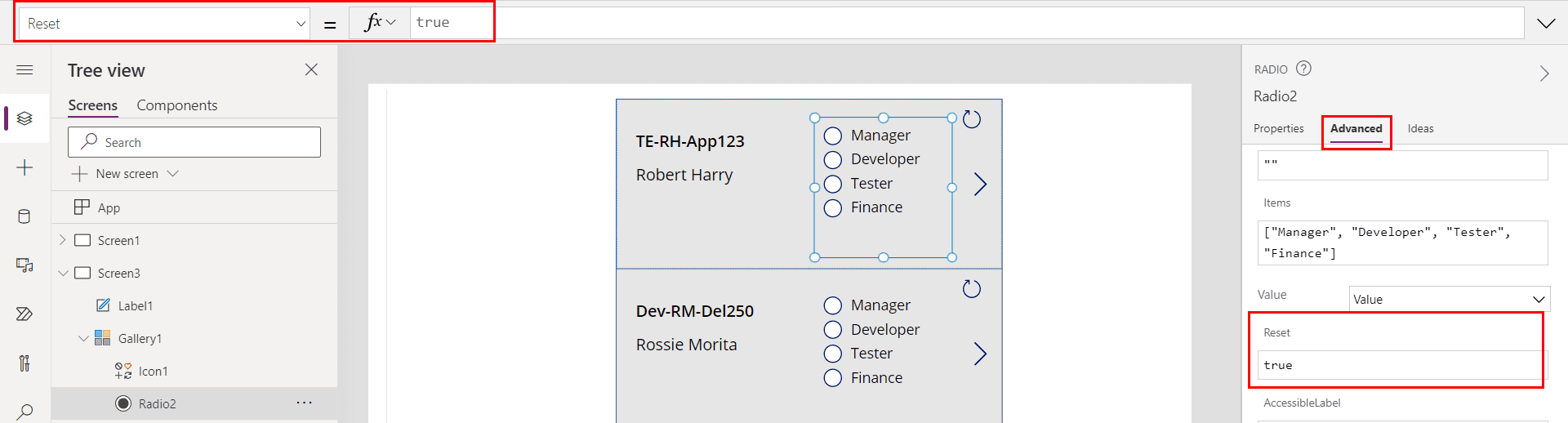This screenshot has width=1568, height=423.
Task: Click Dev-RM-Del250 title text
Action: point(695,311)
